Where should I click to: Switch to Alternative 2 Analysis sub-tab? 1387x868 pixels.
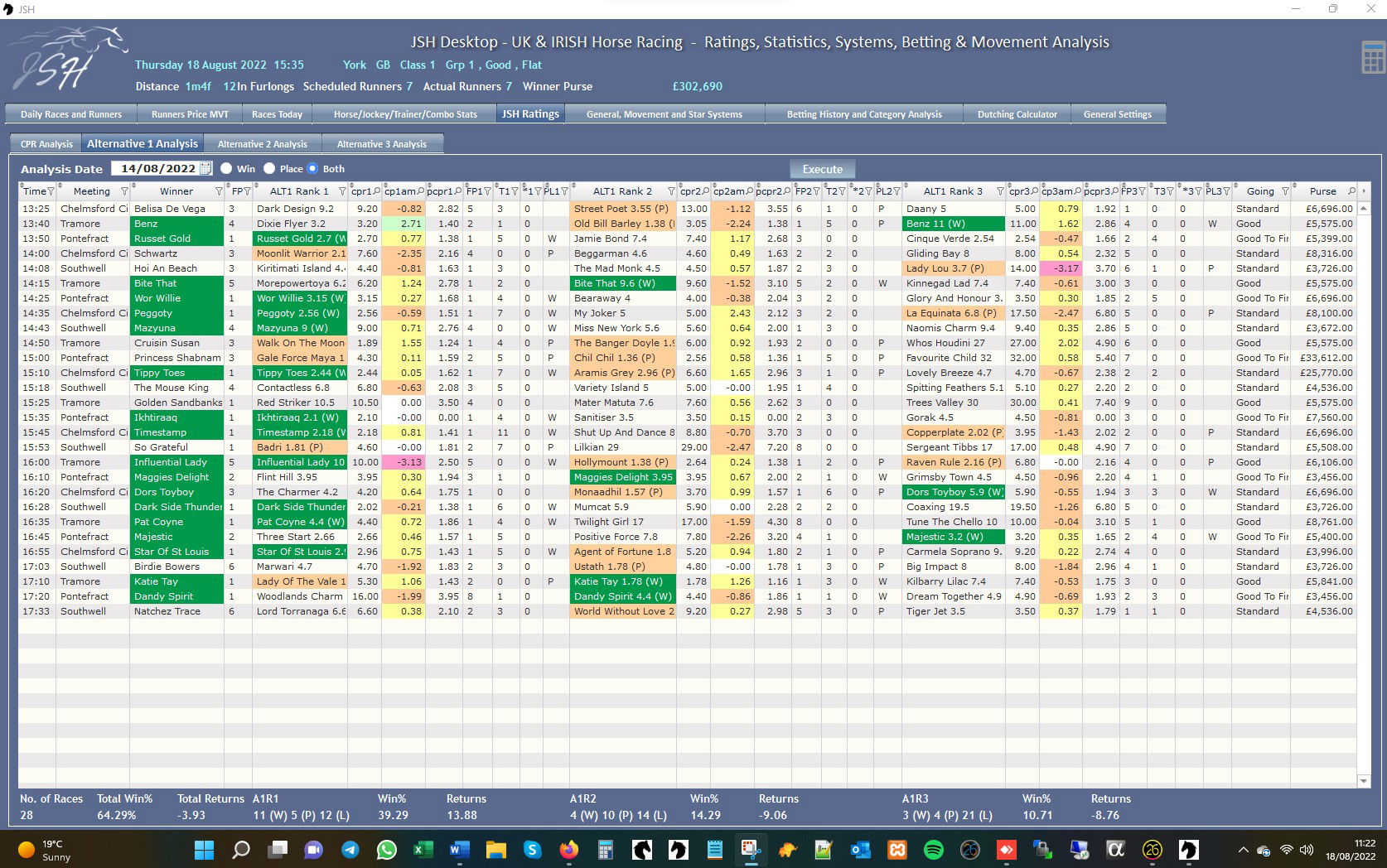point(263,144)
